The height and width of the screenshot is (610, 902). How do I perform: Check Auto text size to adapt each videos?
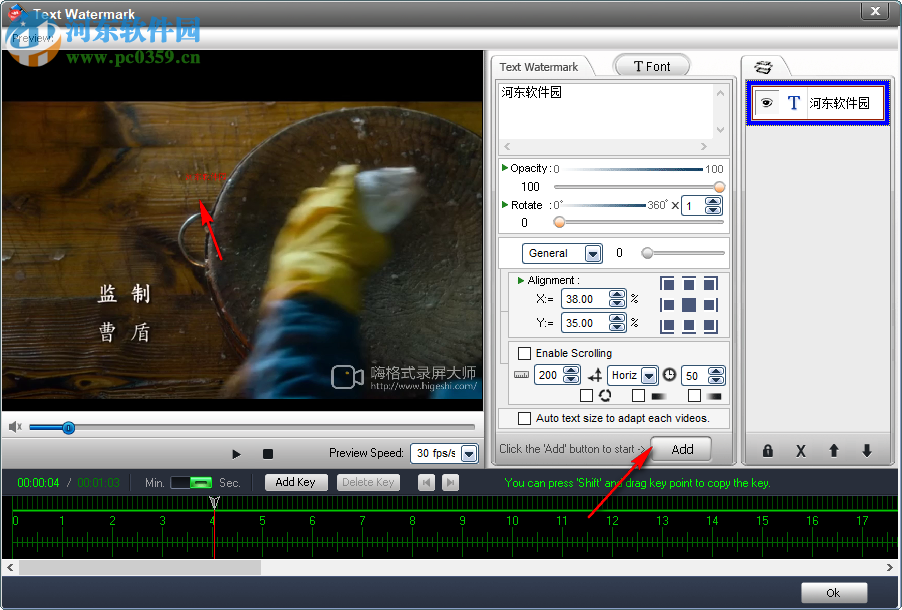pyautogui.click(x=524, y=418)
